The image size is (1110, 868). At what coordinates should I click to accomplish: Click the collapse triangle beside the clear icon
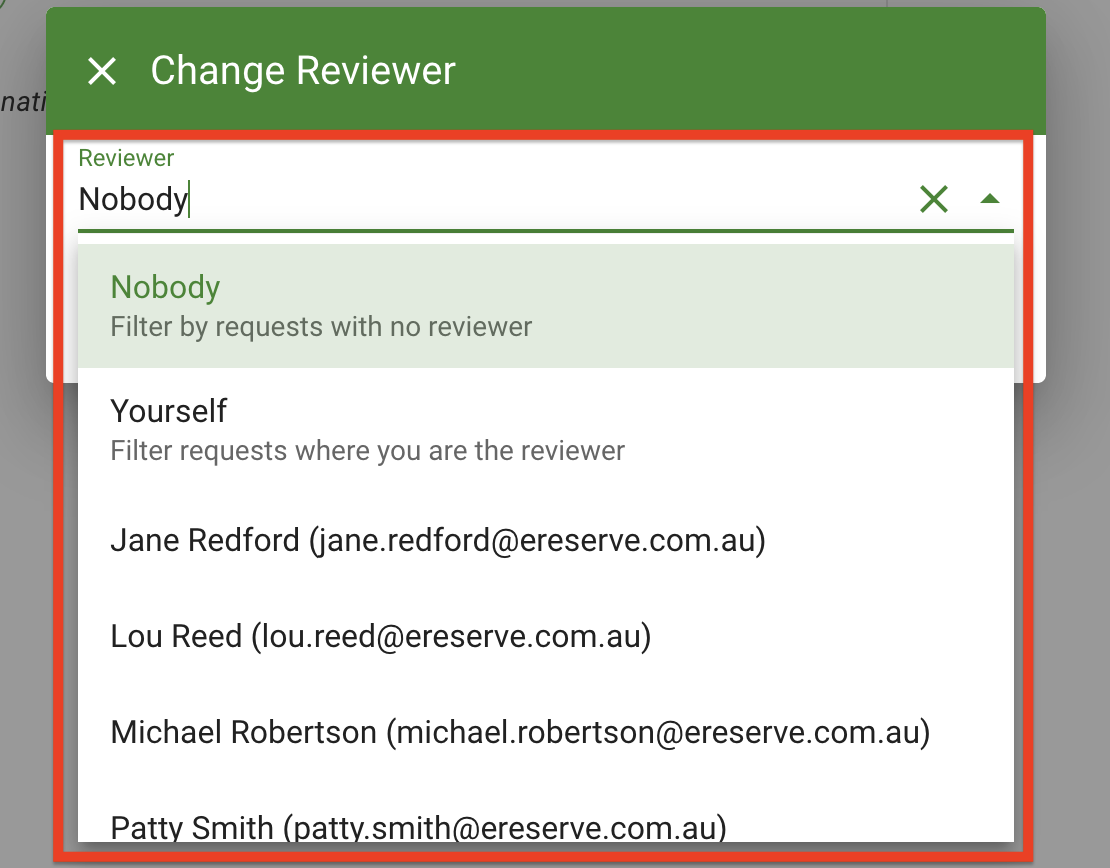click(990, 198)
